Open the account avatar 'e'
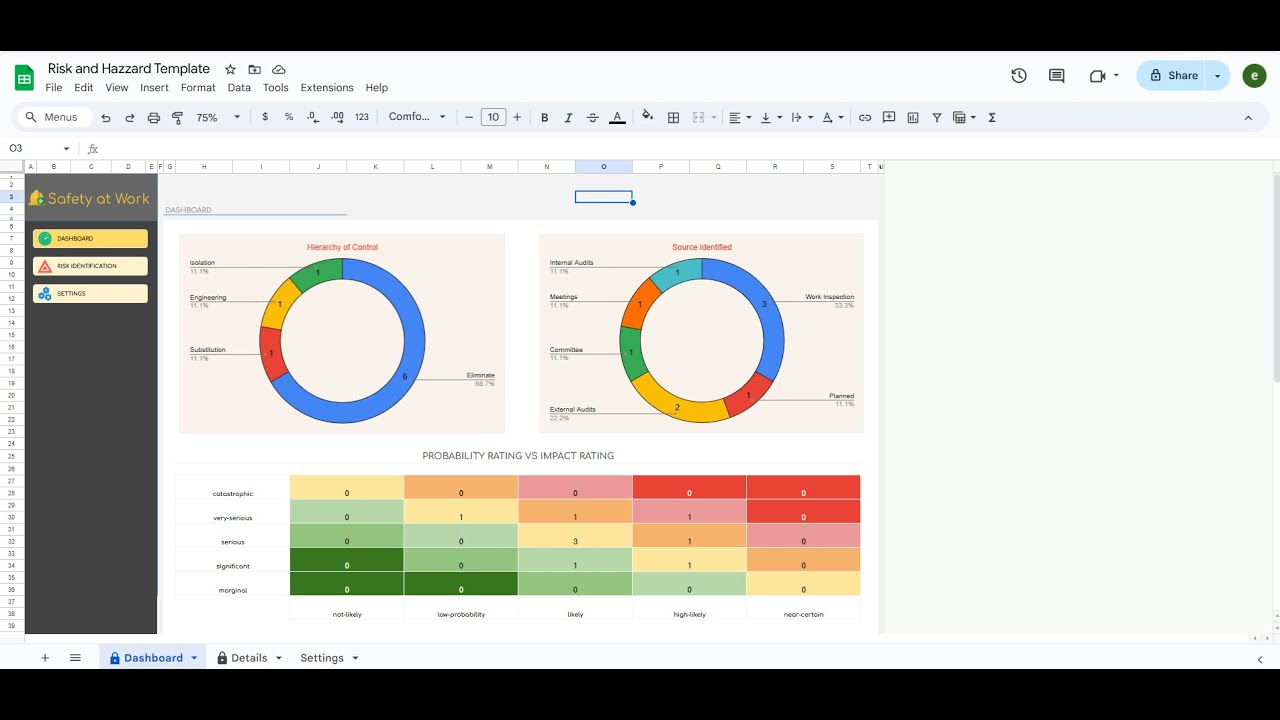The image size is (1280, 720). coord(1254,75)
